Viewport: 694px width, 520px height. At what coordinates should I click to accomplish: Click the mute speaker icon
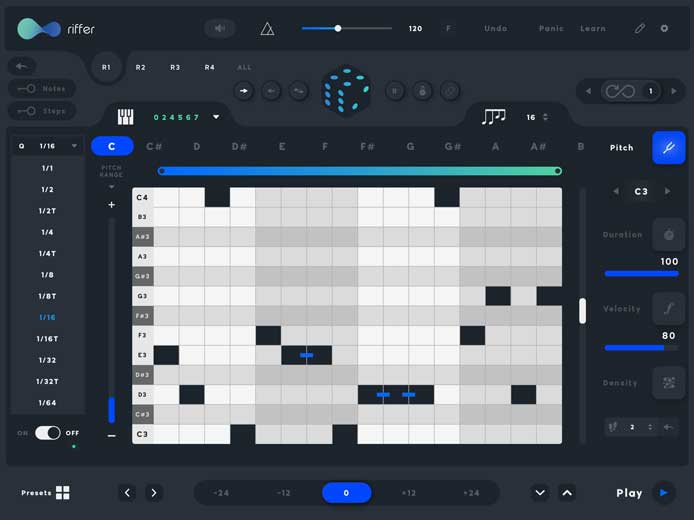click(x=220, y=29)
